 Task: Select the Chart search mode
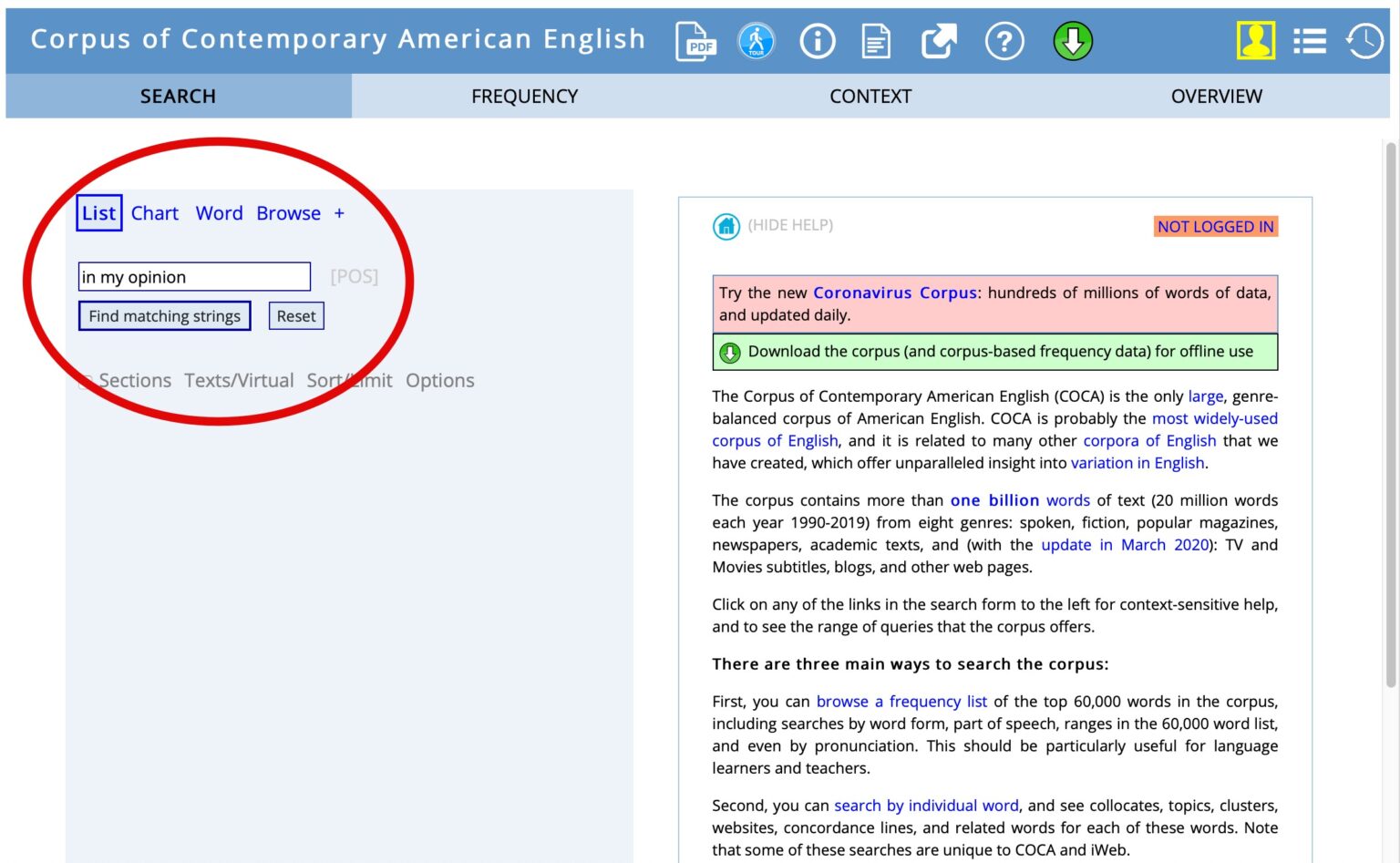click(x=155, y=212)
